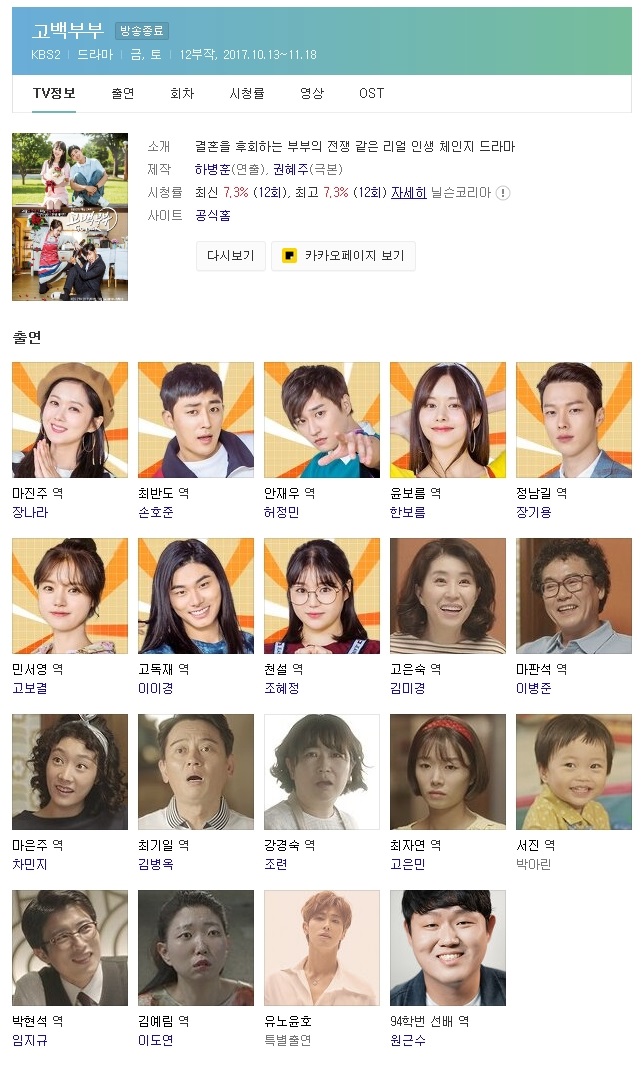Click the 자세히 ratings detail link
644x1072 pixels.
(x=409, y=193)
